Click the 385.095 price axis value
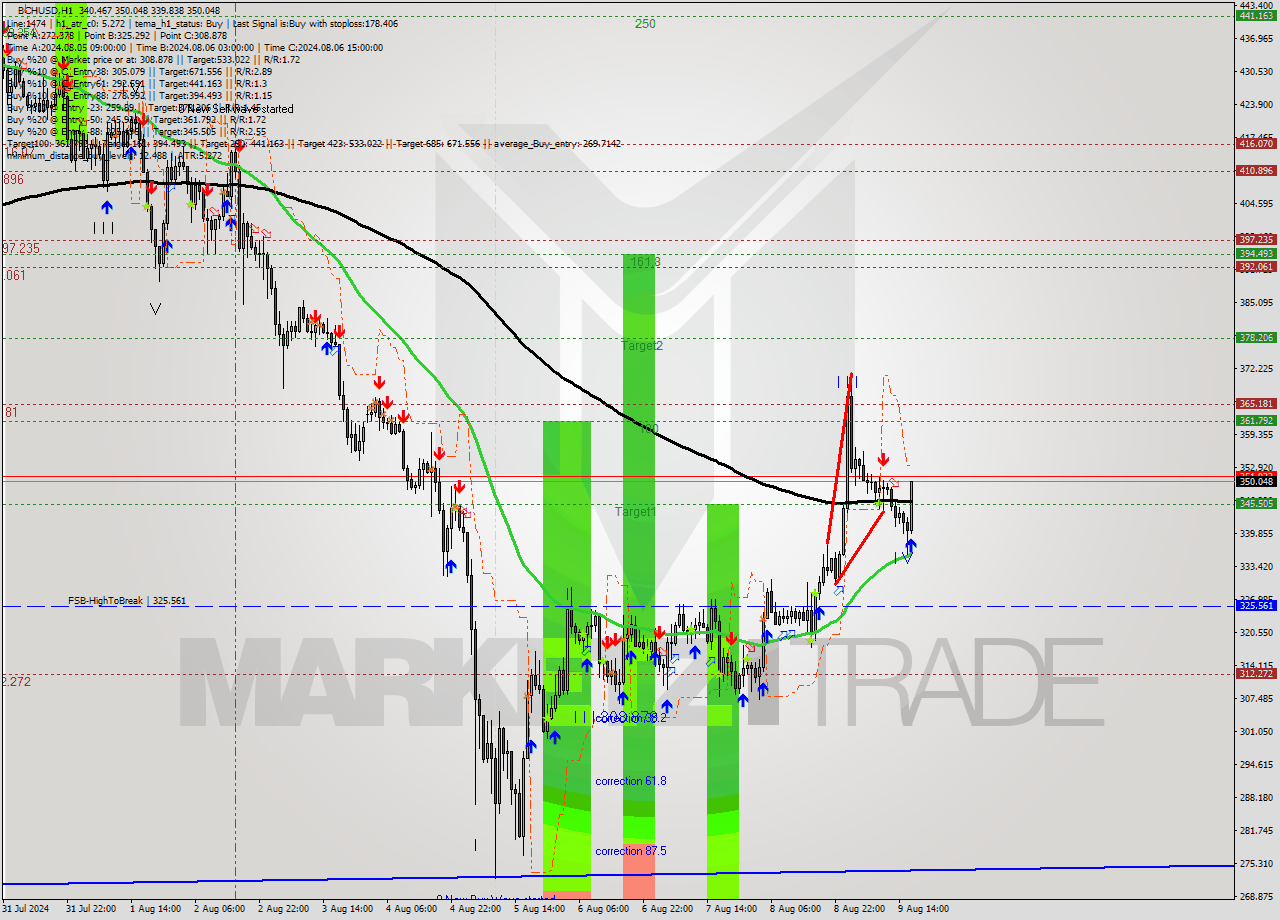This screenshot has height=920, width=1280. point(1256,302)
